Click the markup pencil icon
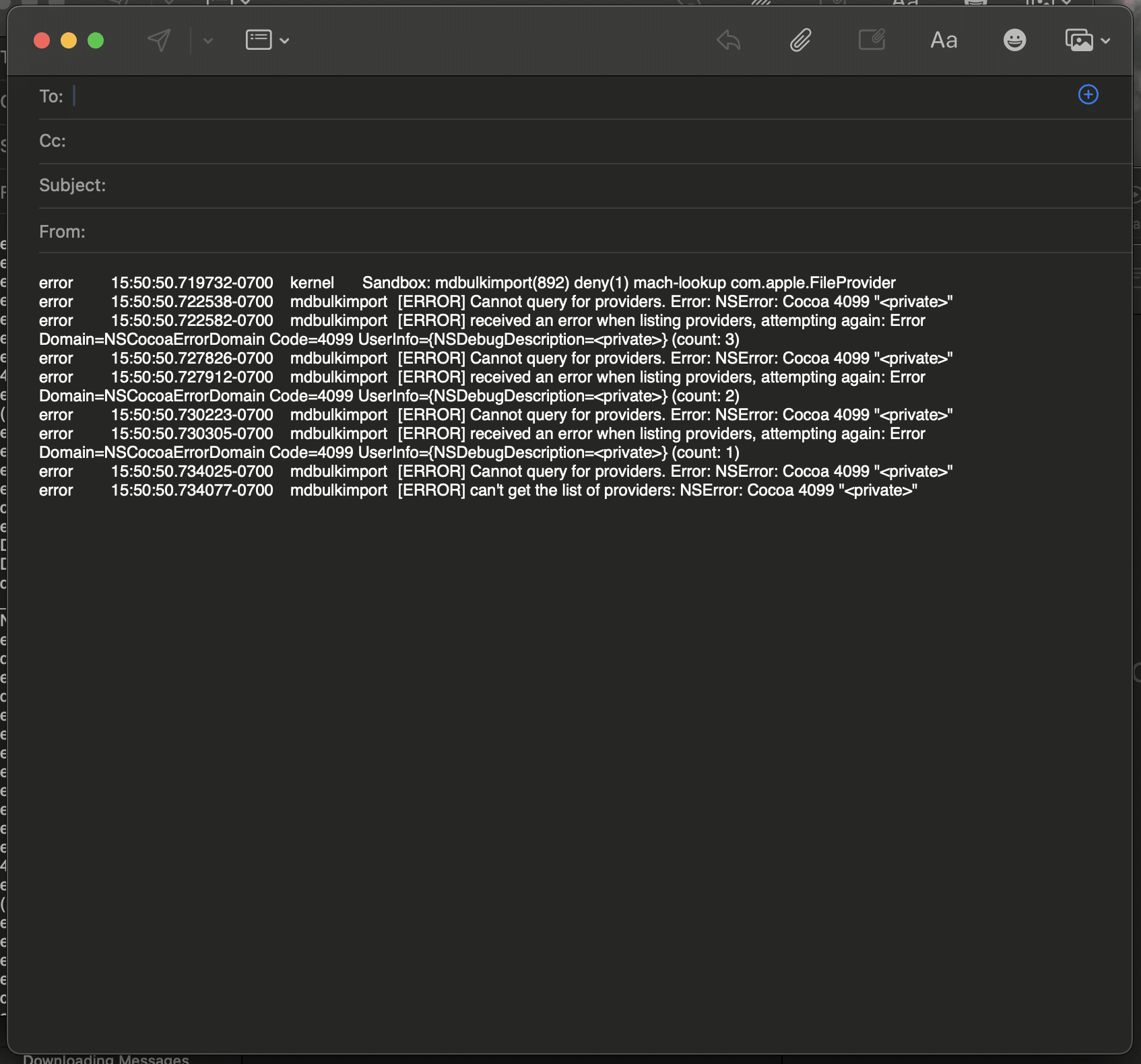 click(872, 40)
